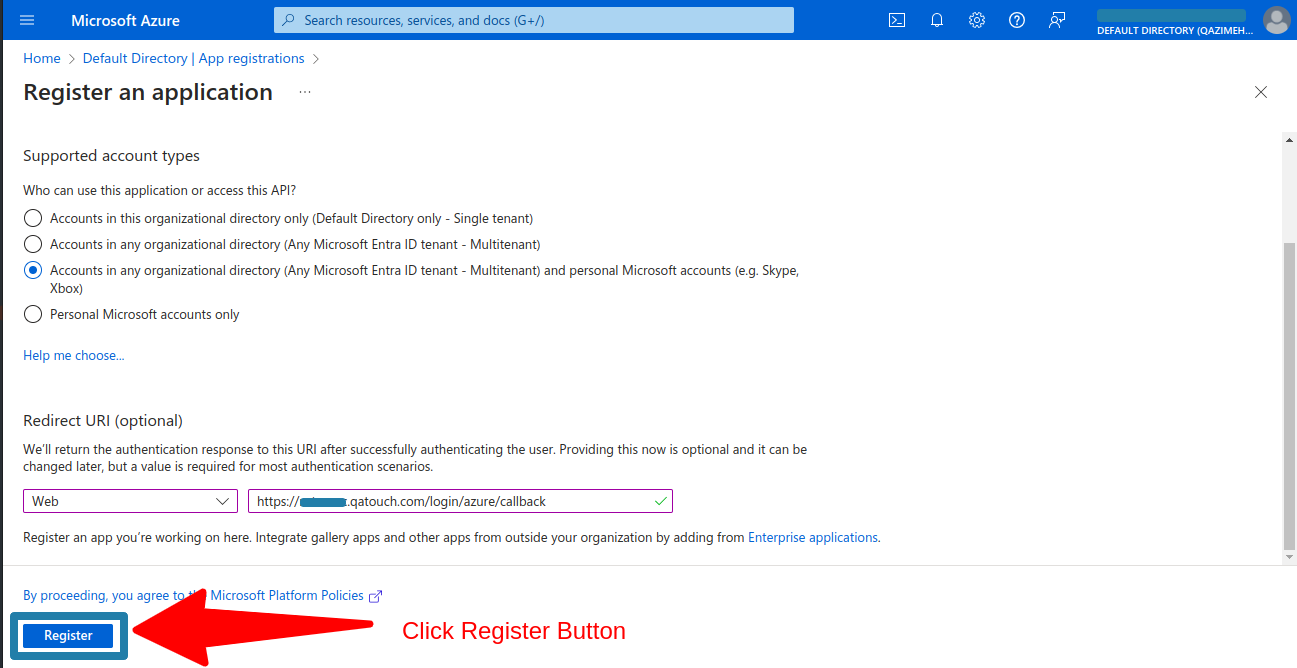
Task: Select Single tenant account type
Action: click(x=33, y=218)
